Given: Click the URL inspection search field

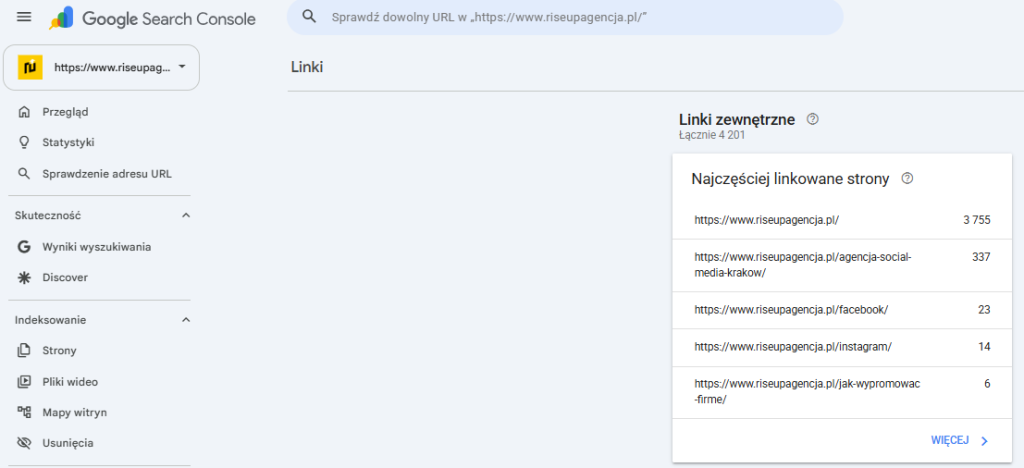Looking at the screenshot, I should click(565, 17).
